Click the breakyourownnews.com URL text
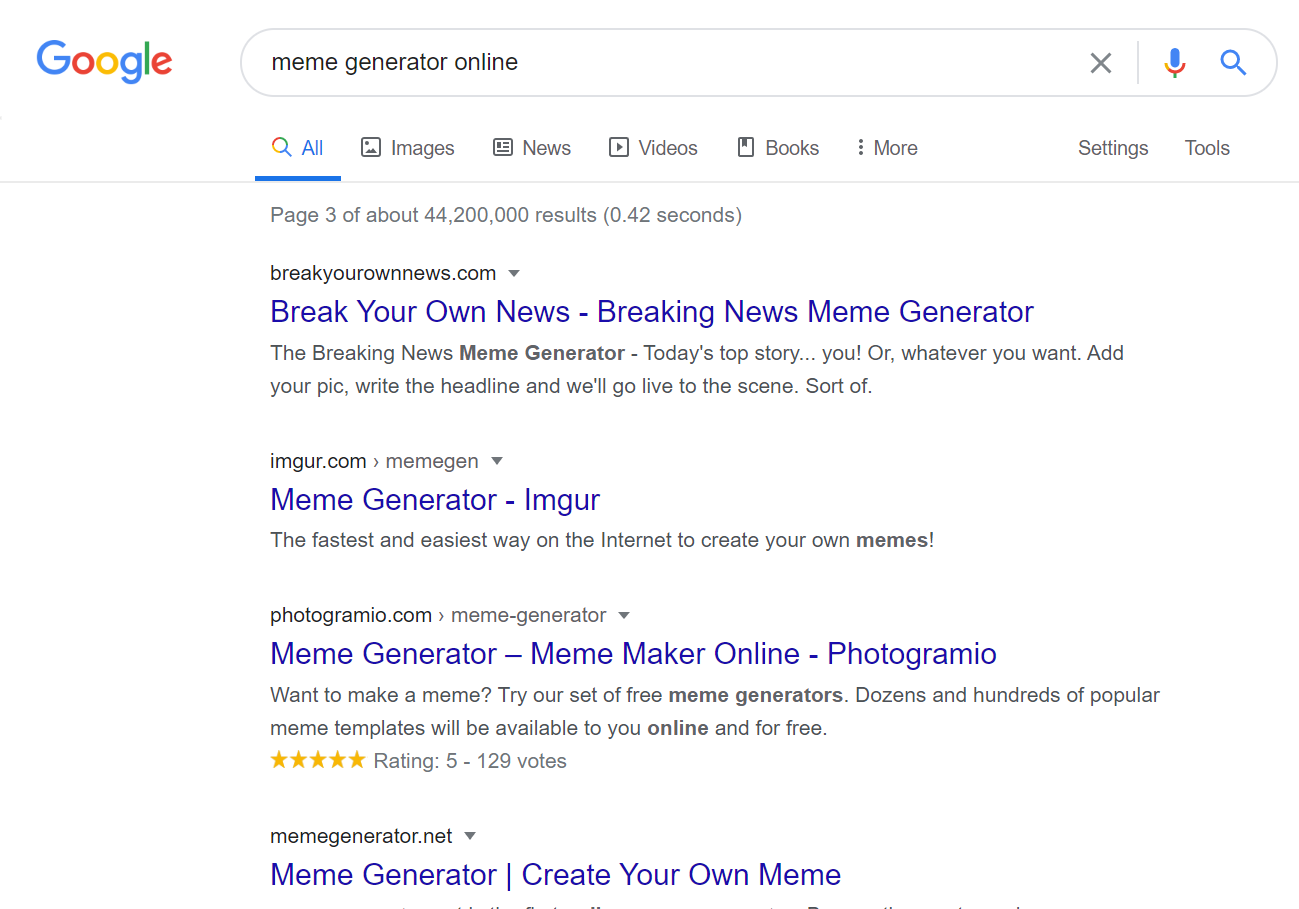 [x=383, y=273]
